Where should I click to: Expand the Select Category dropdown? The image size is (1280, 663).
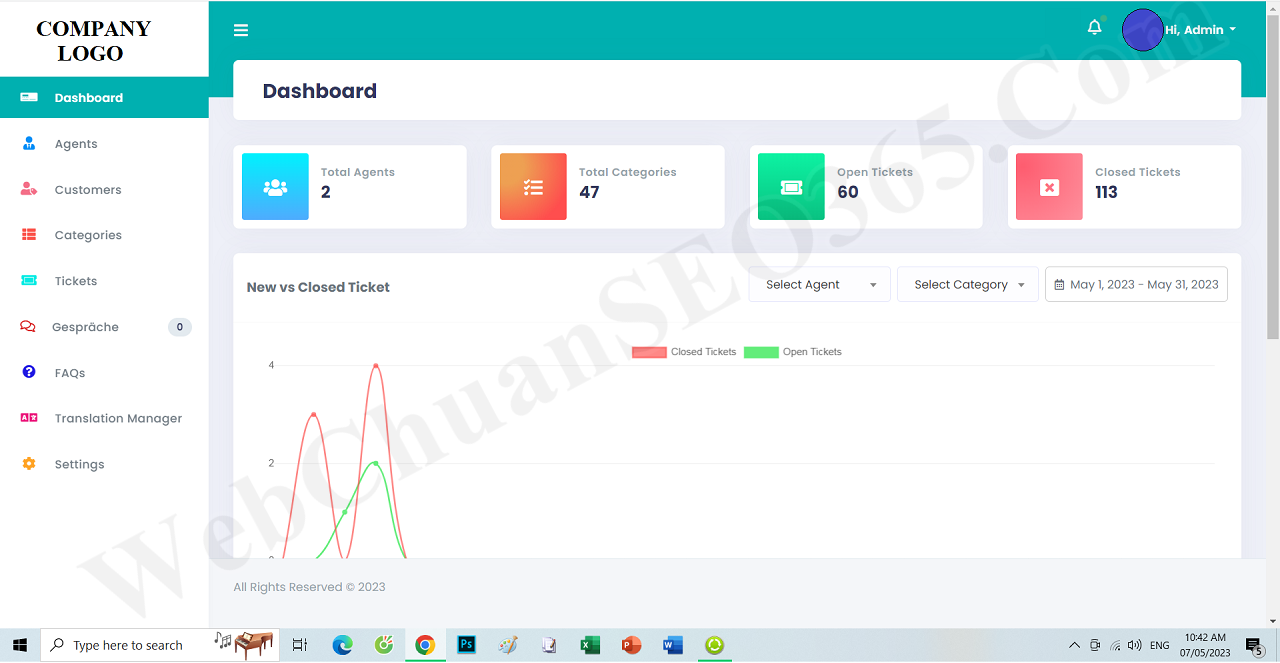pyautogui.click(x=968, y=284)
